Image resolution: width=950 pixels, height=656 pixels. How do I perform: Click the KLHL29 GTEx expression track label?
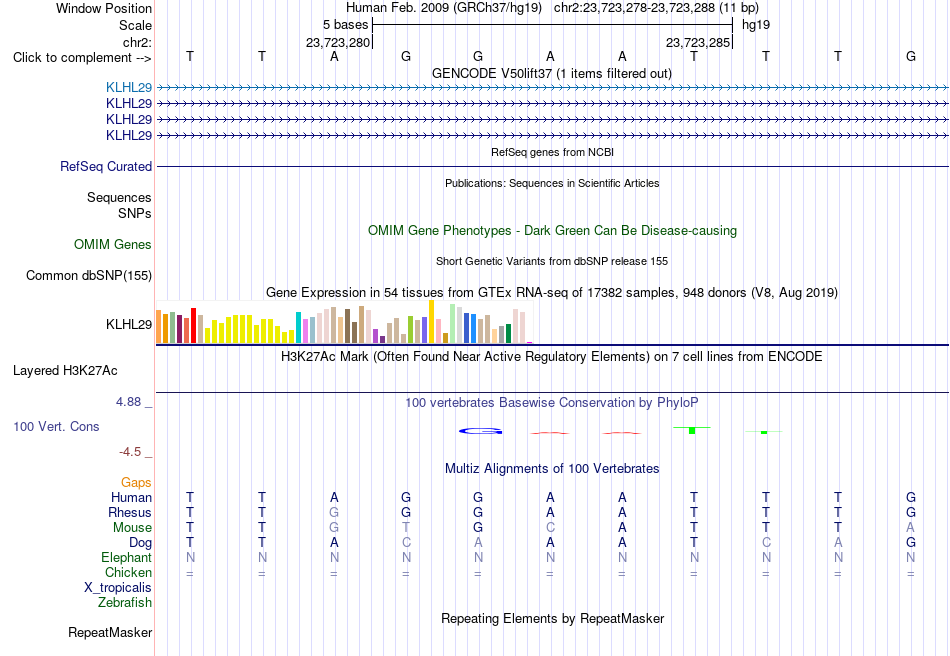[128, 325]
